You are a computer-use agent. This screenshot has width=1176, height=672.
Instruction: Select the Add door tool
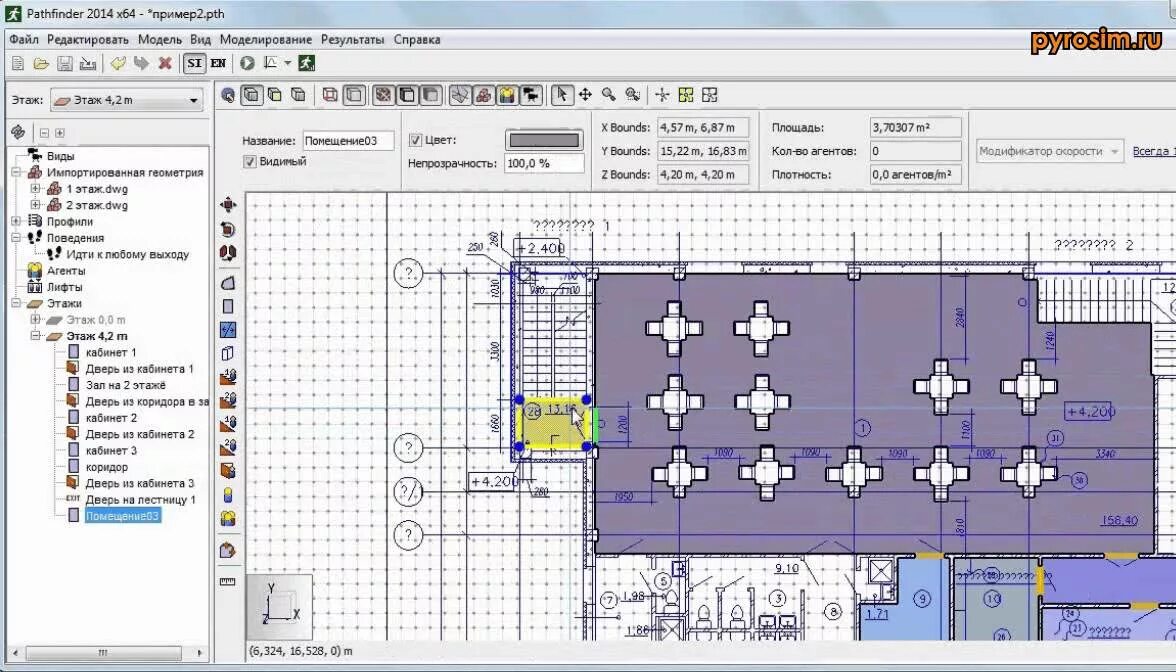point(228,471)
